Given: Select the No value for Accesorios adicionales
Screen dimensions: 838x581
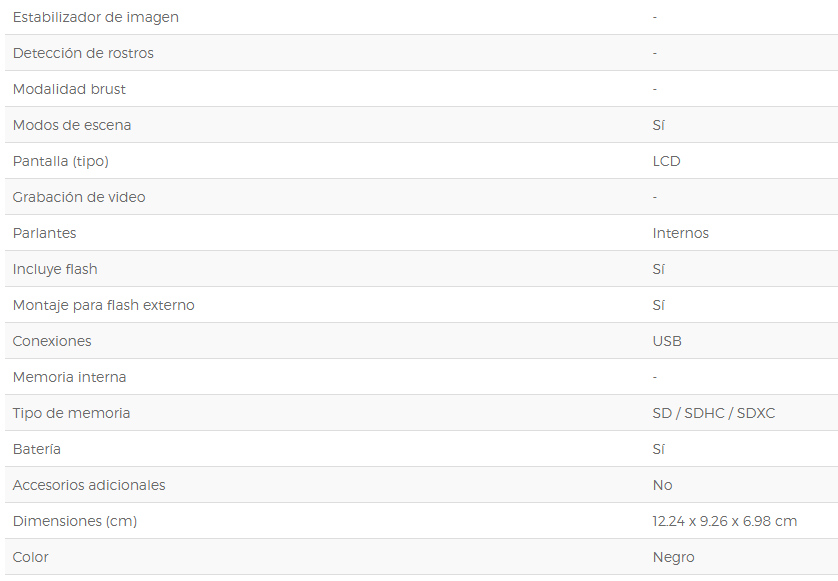Looking at the screenshot, I should 662,485.
